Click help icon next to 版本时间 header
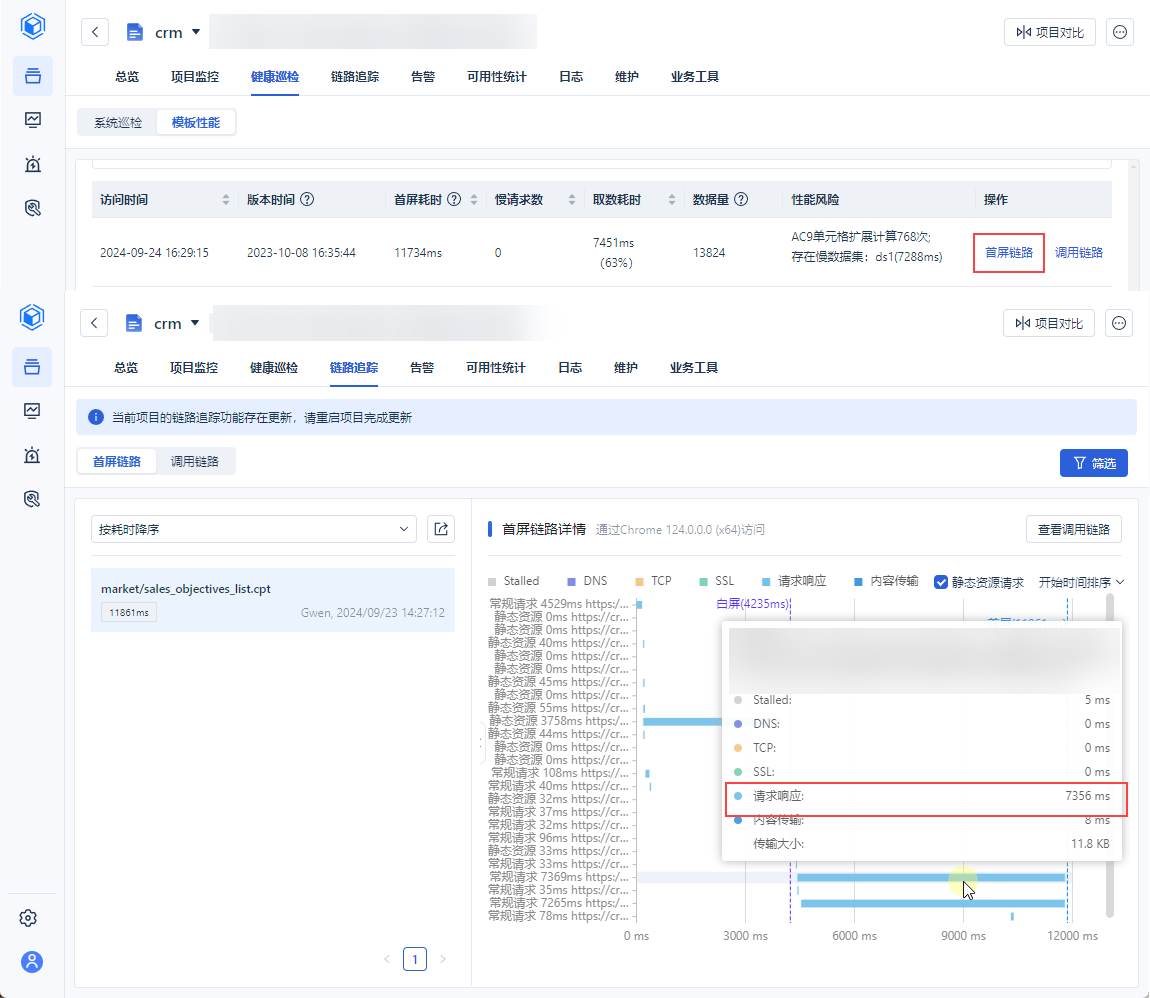Screen dimensions: 1150x998 click(307, 199)
